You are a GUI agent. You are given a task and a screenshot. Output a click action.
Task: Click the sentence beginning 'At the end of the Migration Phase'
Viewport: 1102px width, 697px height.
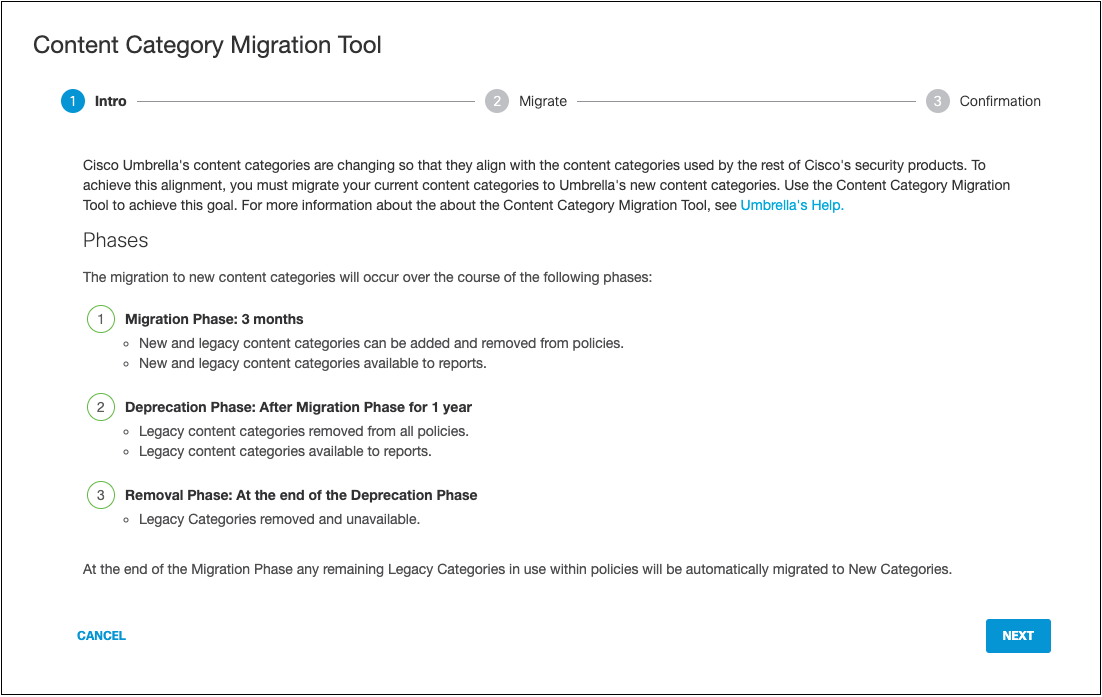[517, 569]
